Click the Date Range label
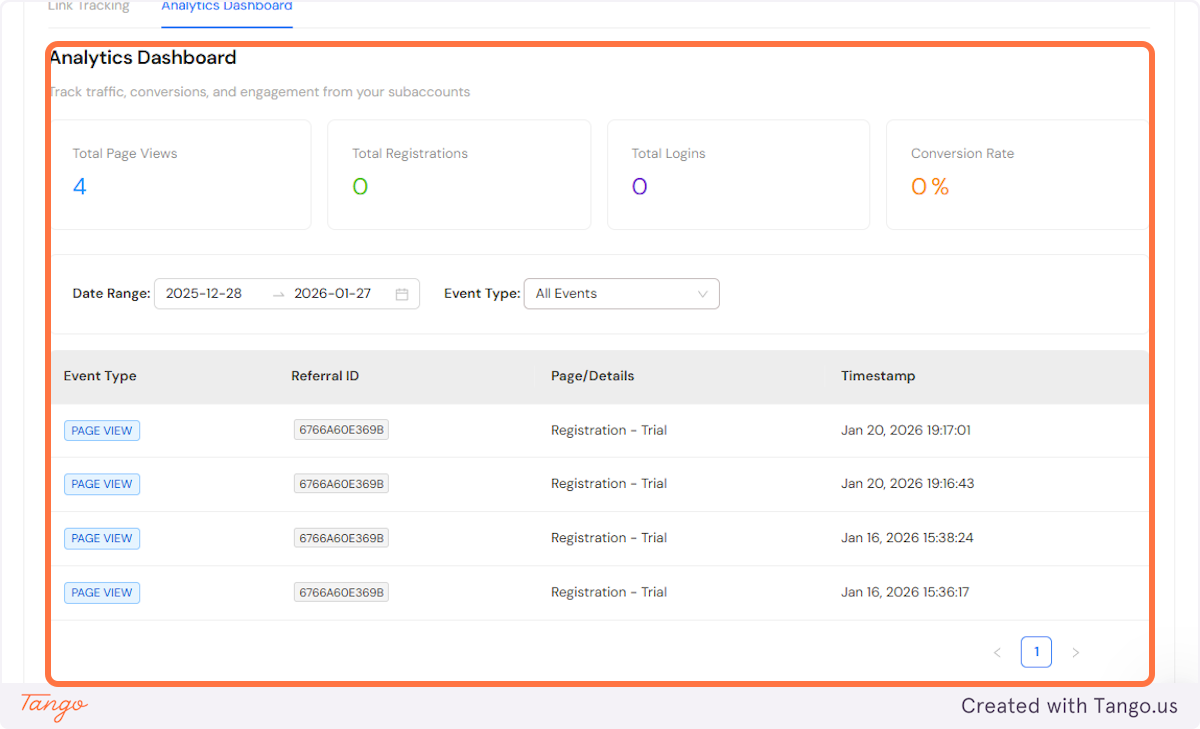1200x729 pixels. [111, 294]
